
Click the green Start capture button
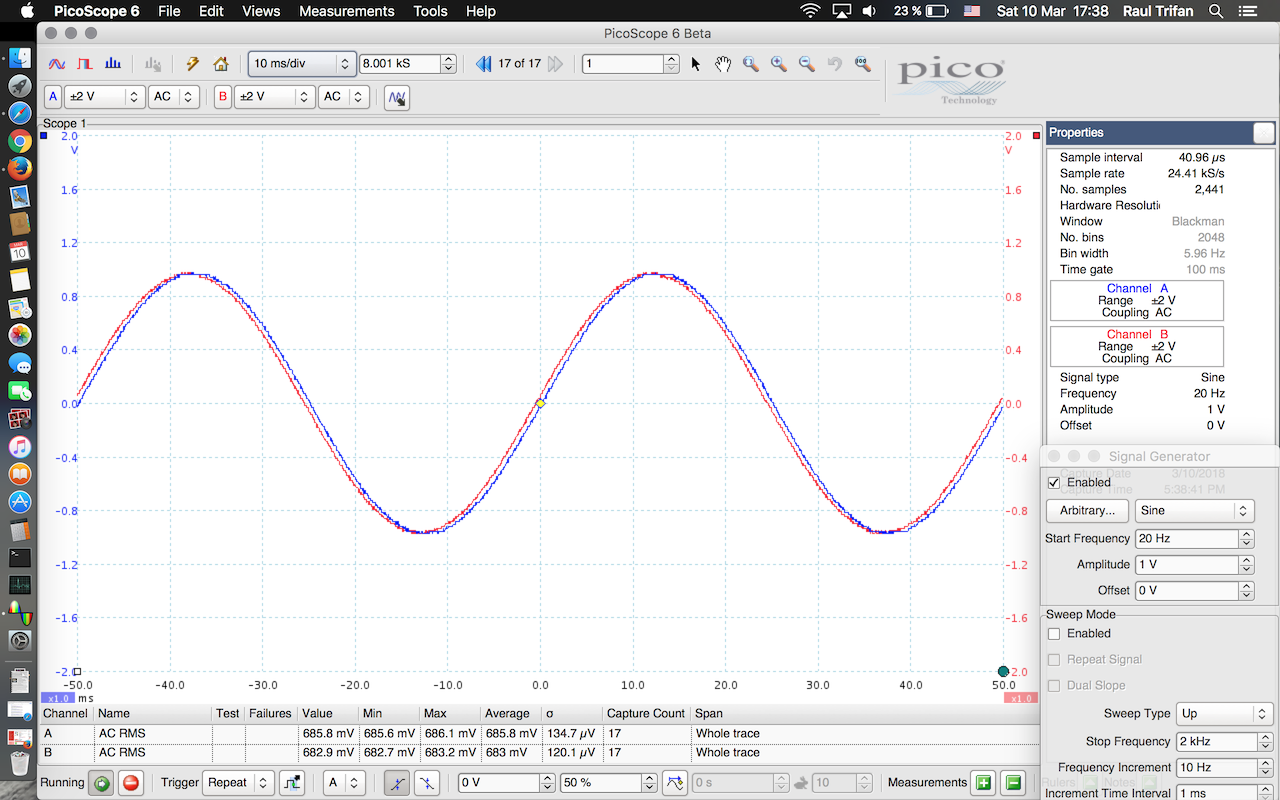101,783
